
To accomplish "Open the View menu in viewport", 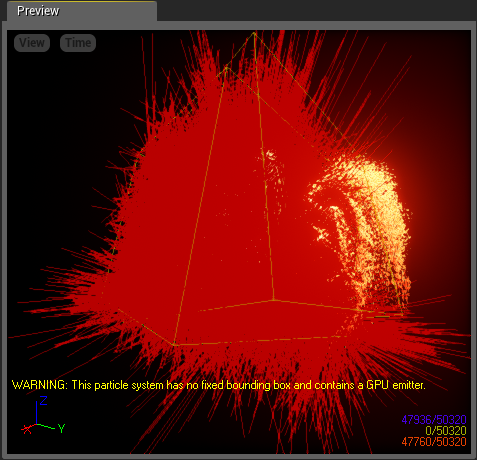I will point(32,43).
